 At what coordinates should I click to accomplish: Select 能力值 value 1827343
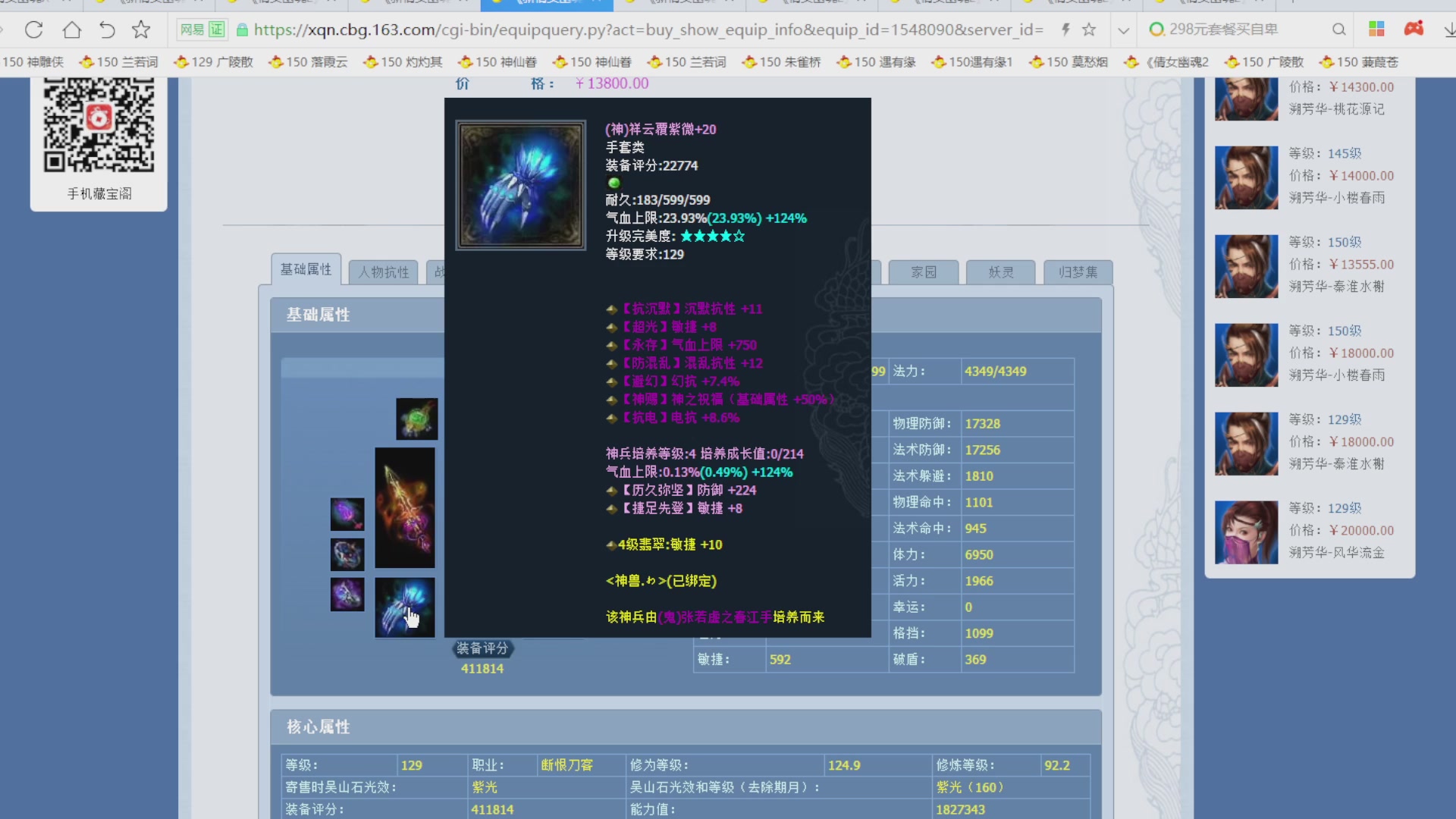coord(960,810)
